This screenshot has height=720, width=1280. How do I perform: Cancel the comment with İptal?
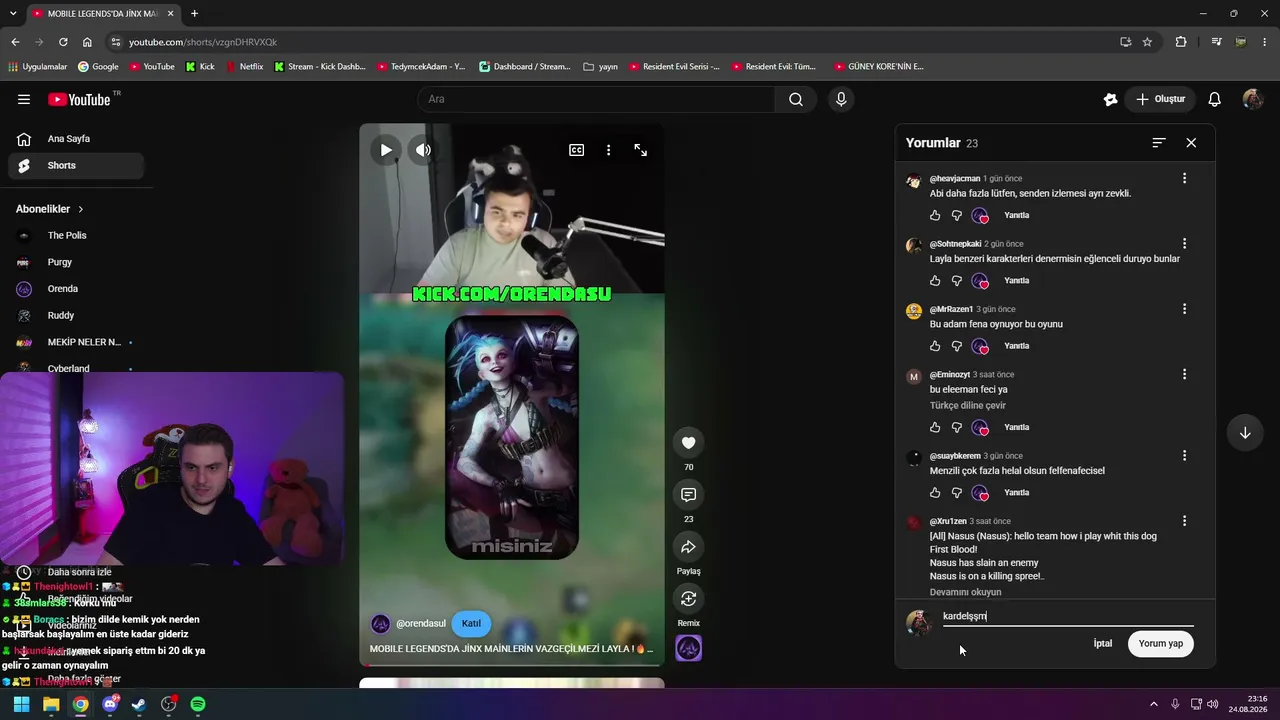pyautogui.click(x=1103, y=644)
